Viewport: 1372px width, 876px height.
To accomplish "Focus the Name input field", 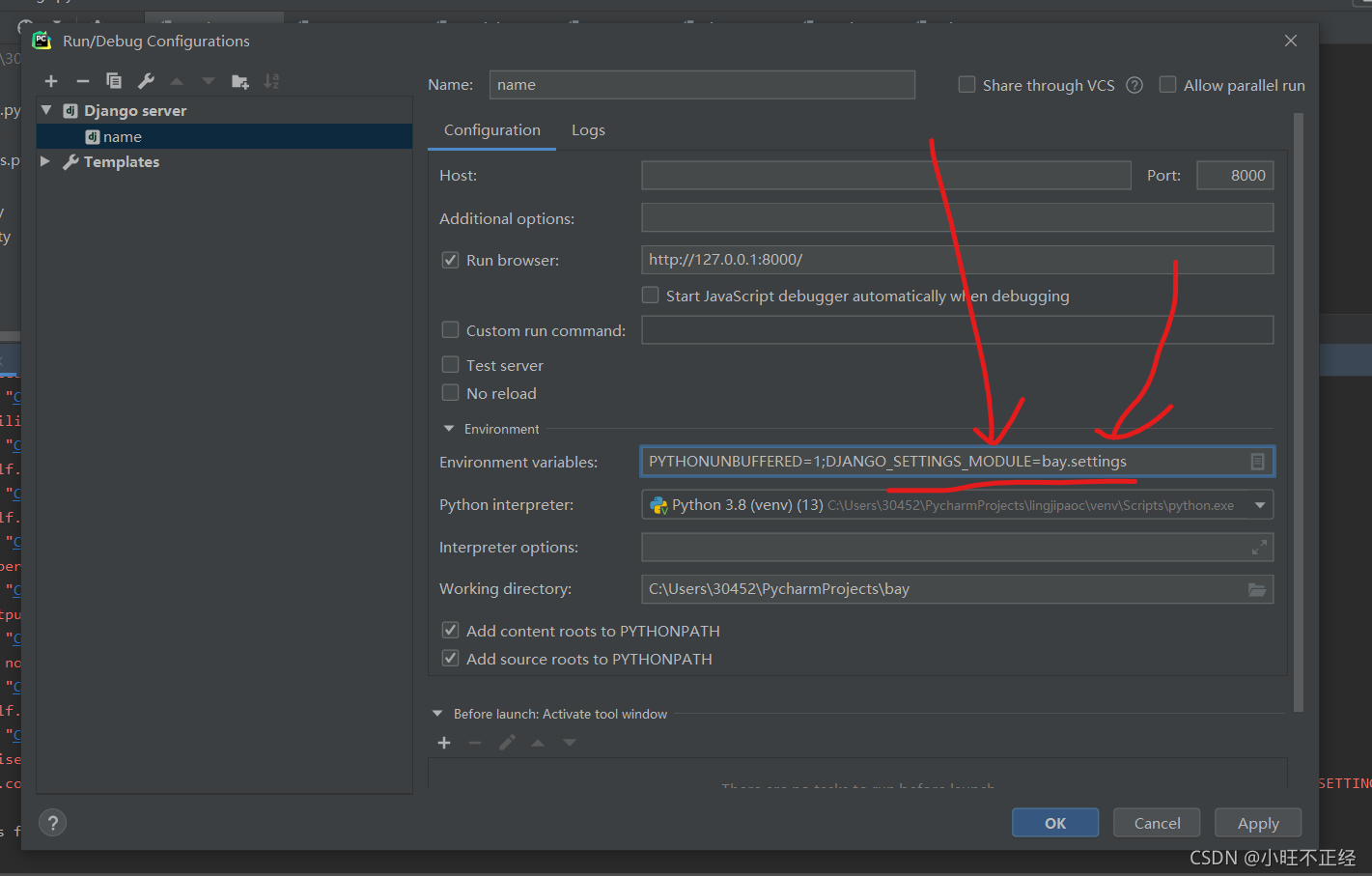I will point(702,85).
